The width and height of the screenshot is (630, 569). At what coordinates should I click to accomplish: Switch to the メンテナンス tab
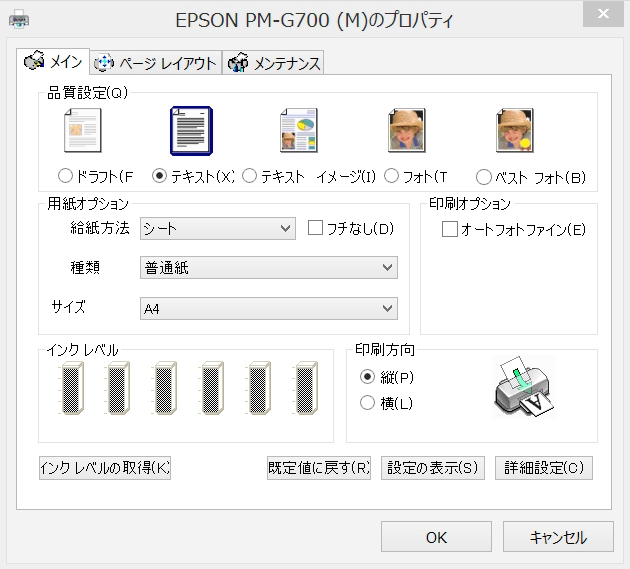[273, 63]
